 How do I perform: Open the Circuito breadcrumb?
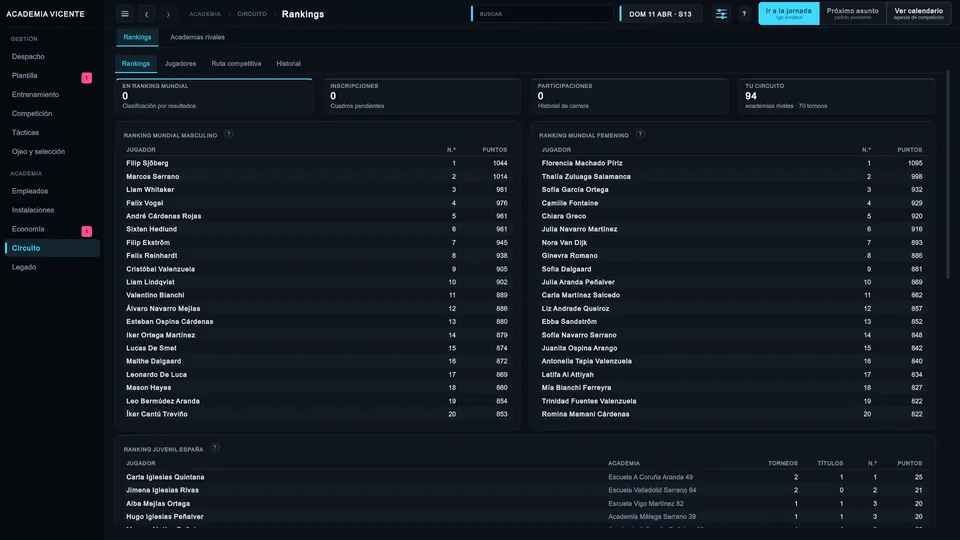[252, 14]
